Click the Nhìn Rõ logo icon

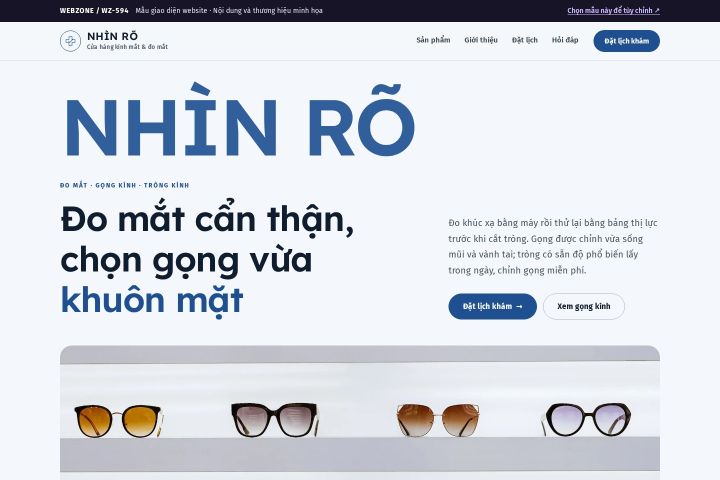pyautogui.click(x=70, y=41)
